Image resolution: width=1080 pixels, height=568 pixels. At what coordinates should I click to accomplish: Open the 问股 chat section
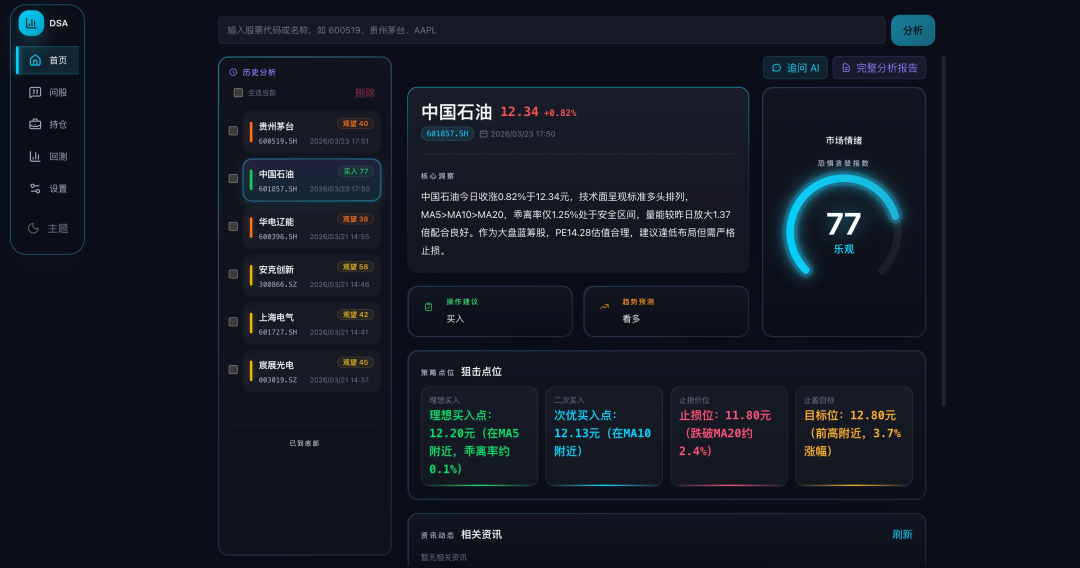(48, 92)
